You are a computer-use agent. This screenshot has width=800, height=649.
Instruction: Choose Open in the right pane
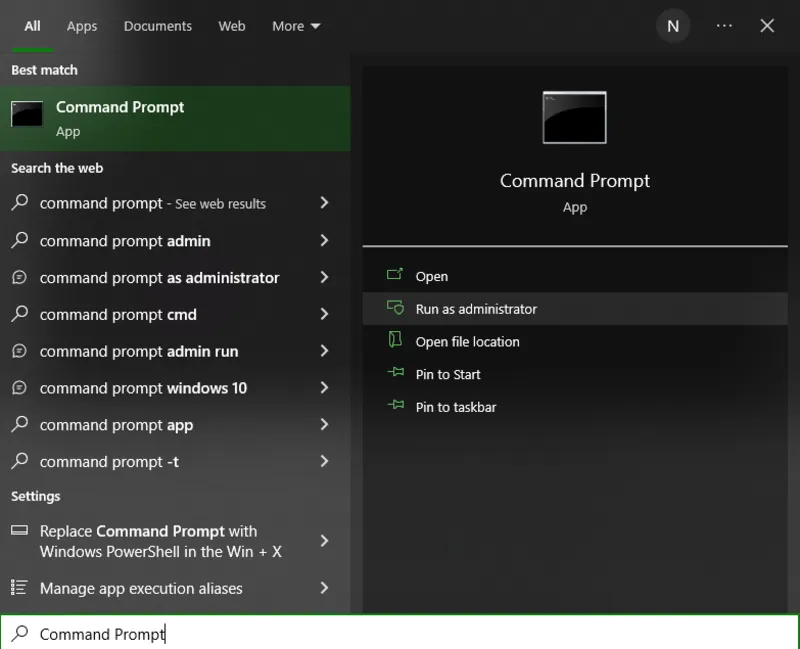click(x=575, y=276)
